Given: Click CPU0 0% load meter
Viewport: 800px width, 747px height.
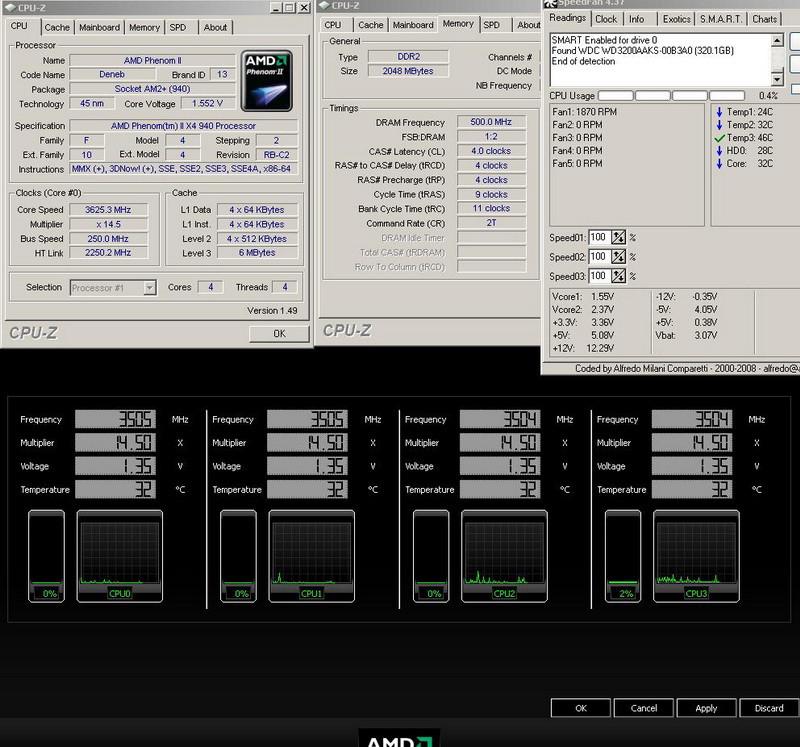Looking at the screenshot, I should [46, 556].
